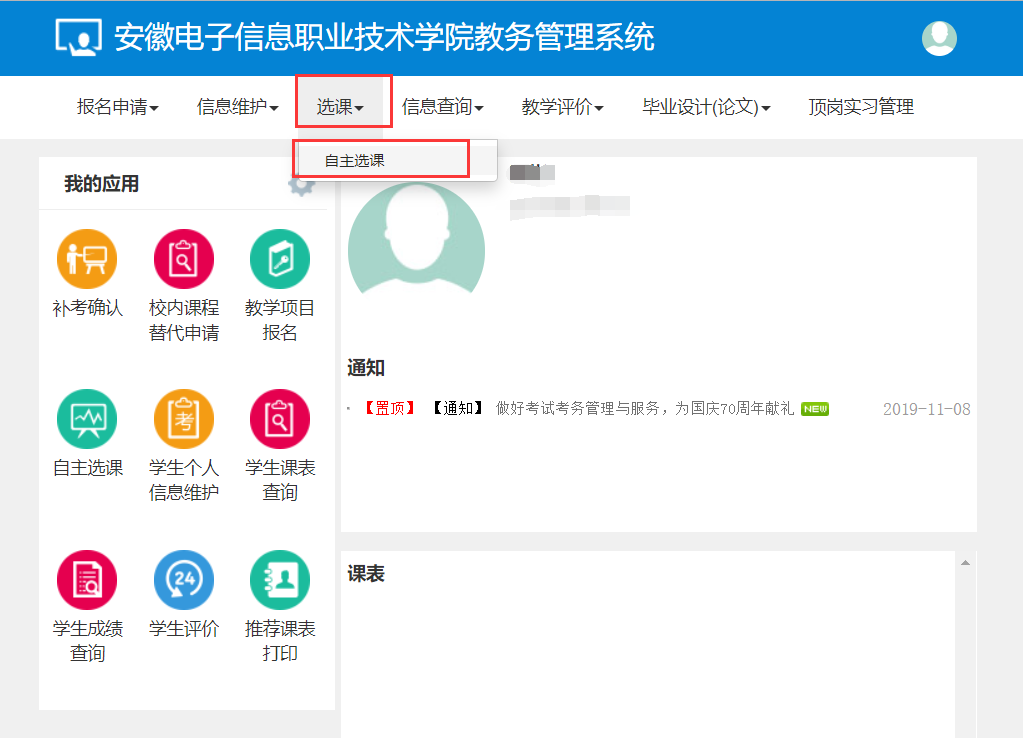The width and height of the screenshot is (1023, 738).
Task: Open the 校内课程替代申请 app icon
Action: [x=183, y=259]
